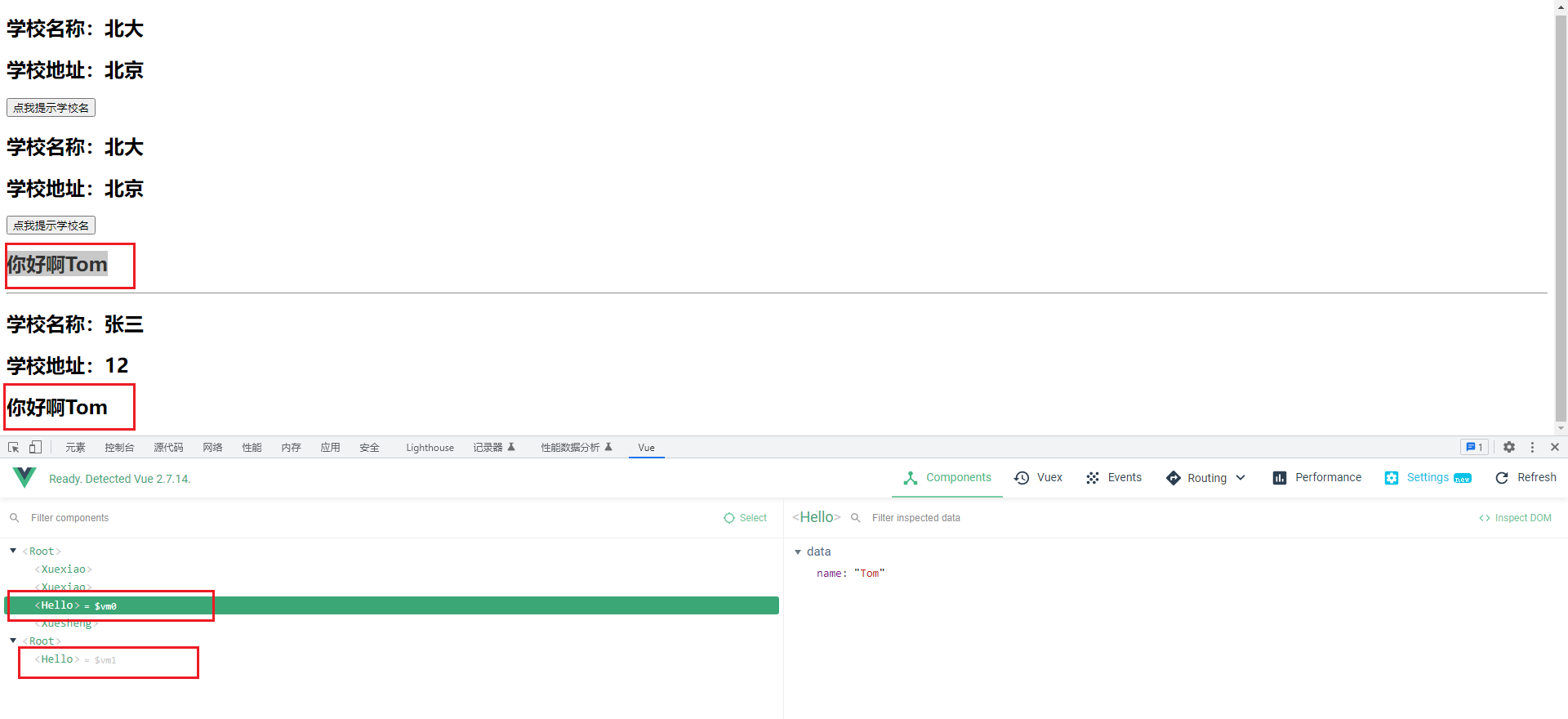Open the Vuex view
This screenshot has width=1568, height=719.
click(1038, 478)
